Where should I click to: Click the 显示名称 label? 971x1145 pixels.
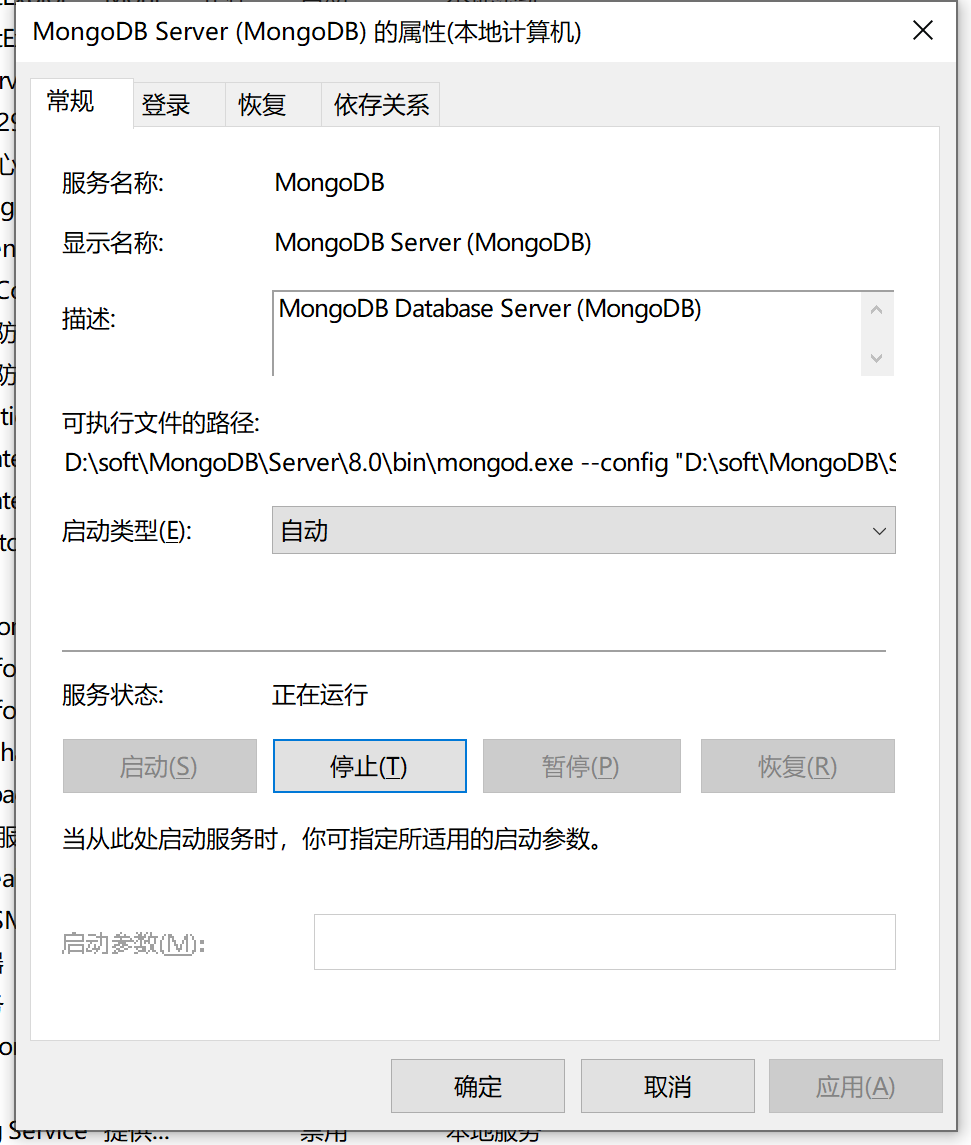112,242
